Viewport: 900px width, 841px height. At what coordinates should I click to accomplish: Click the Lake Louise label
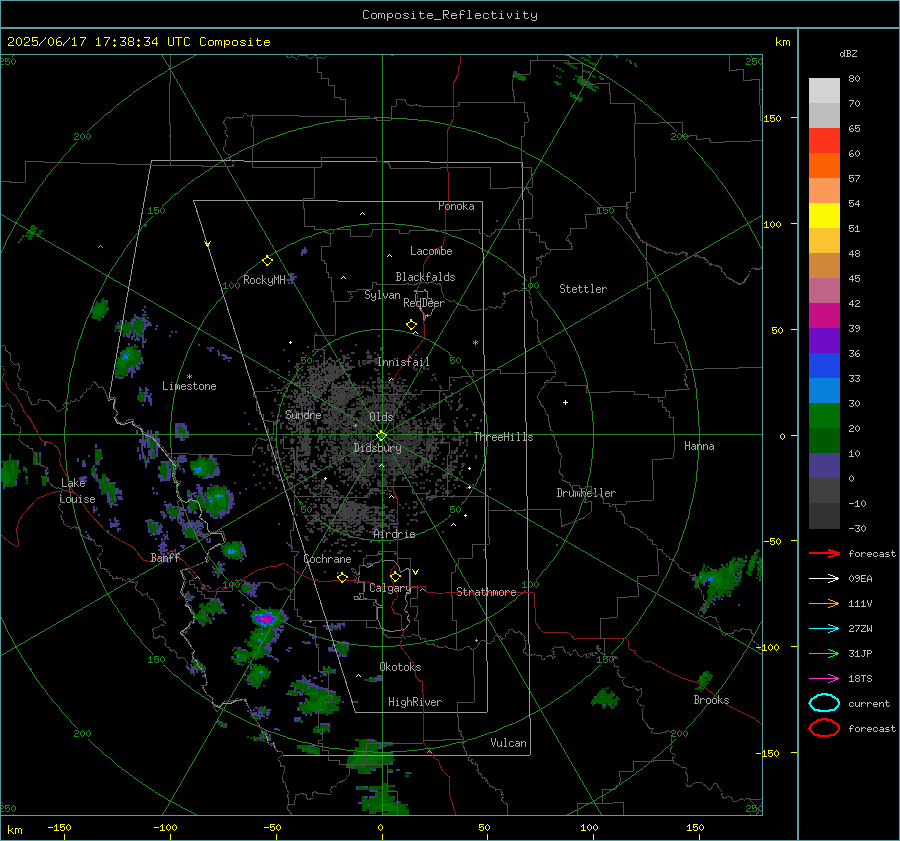click(77, 491)
